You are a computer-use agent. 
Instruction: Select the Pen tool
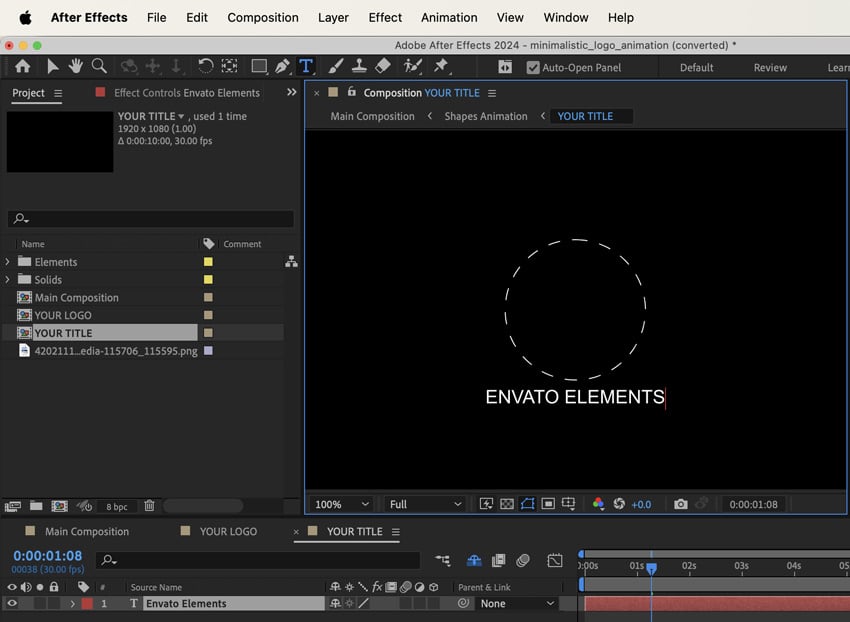[x=282, y=66]
